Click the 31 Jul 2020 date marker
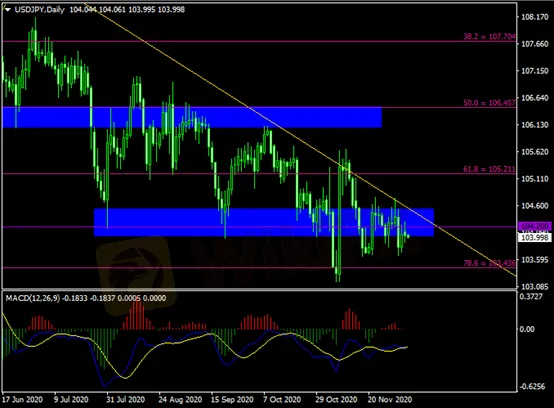This screenshot has height=408, width=554. [125, 400]
